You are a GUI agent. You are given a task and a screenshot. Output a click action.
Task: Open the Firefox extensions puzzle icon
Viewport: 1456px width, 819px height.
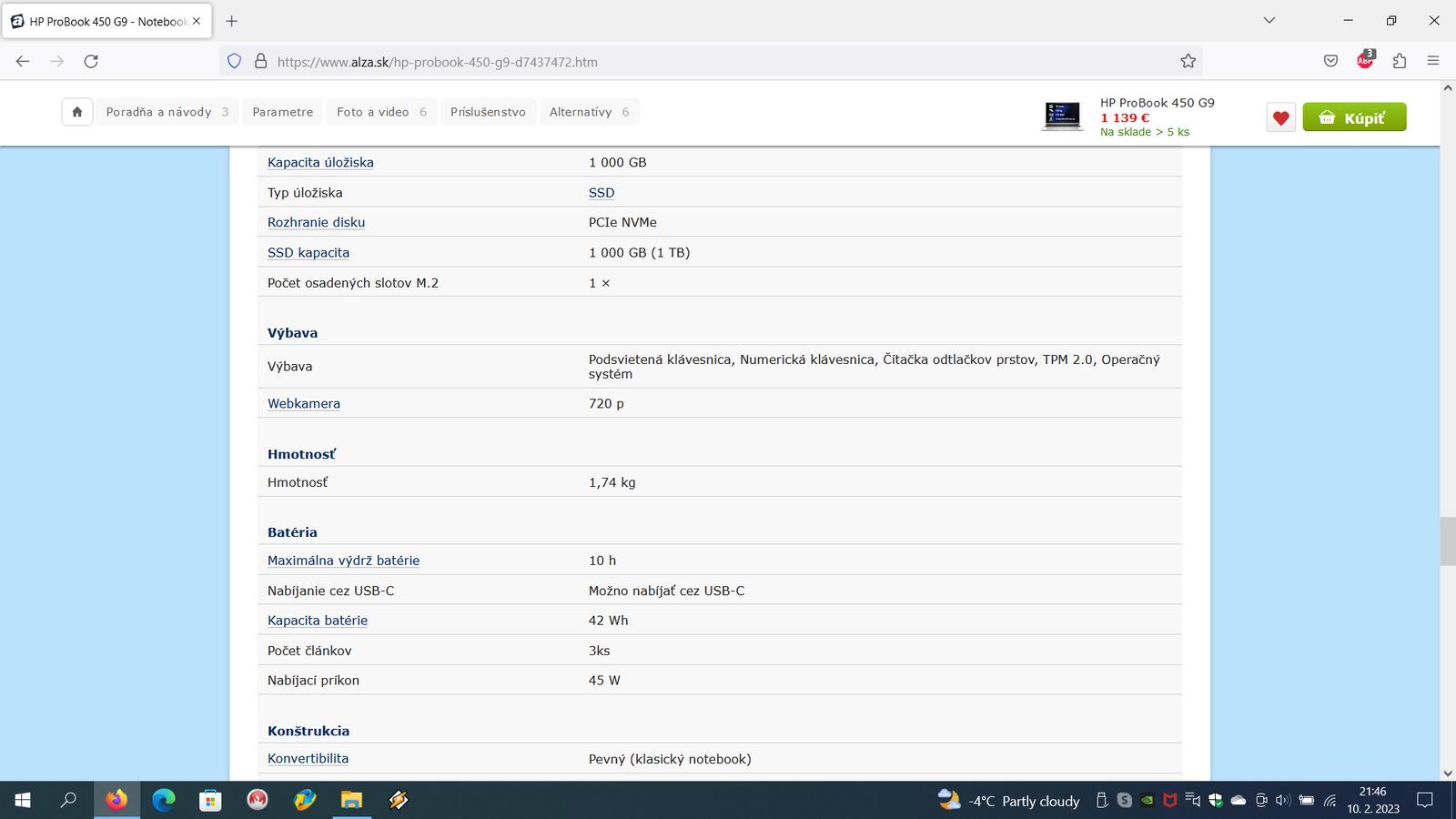click(x=1400, y=61)
